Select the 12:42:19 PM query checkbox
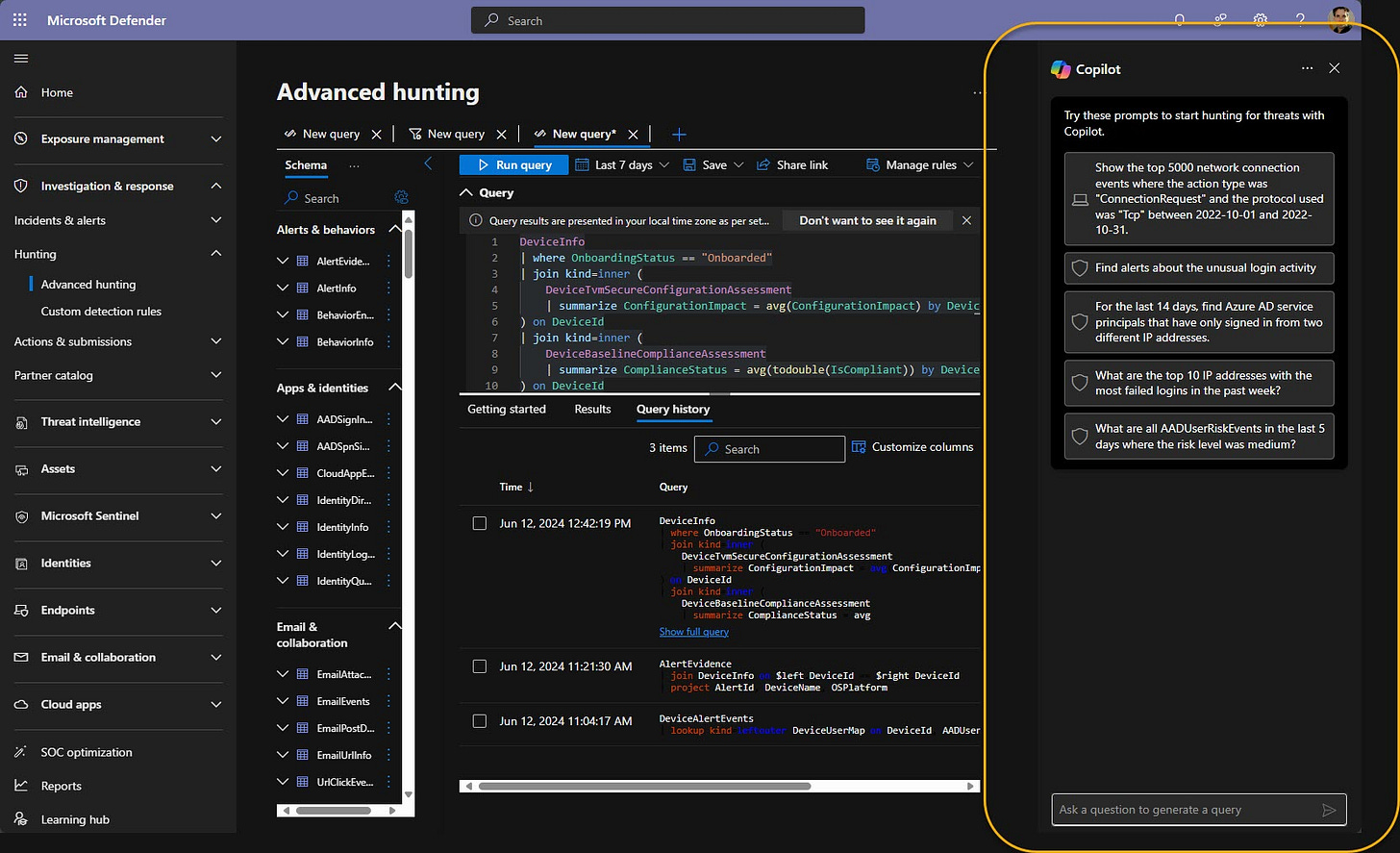1400x853 pixels. [480, 523]
